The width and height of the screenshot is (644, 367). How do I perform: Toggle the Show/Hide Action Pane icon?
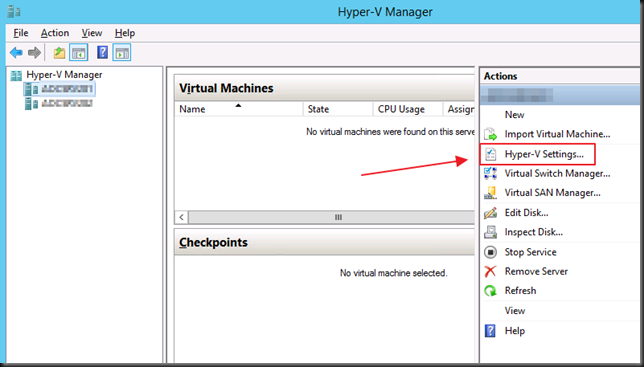click(x=122, y=53)
